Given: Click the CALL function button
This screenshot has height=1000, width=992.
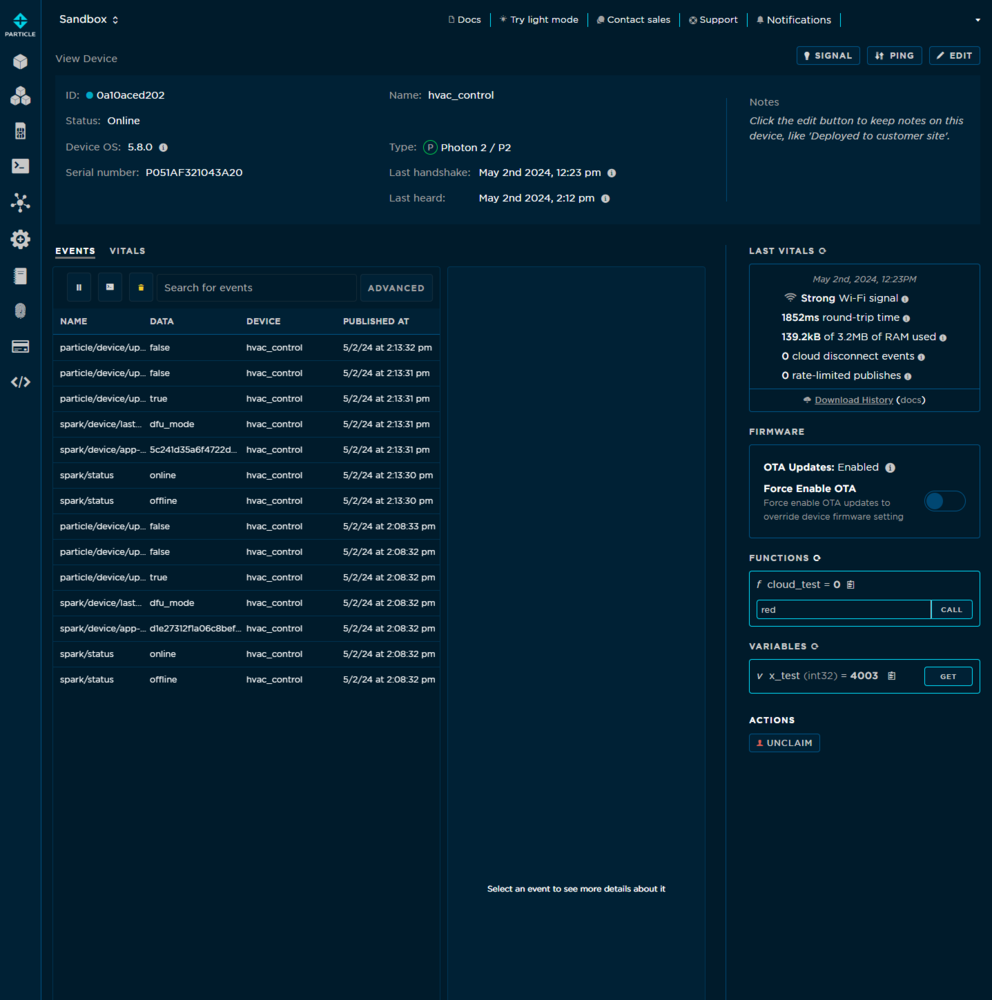Looking at the screenshot, I should pyautogui.click(x=951, y=610).
